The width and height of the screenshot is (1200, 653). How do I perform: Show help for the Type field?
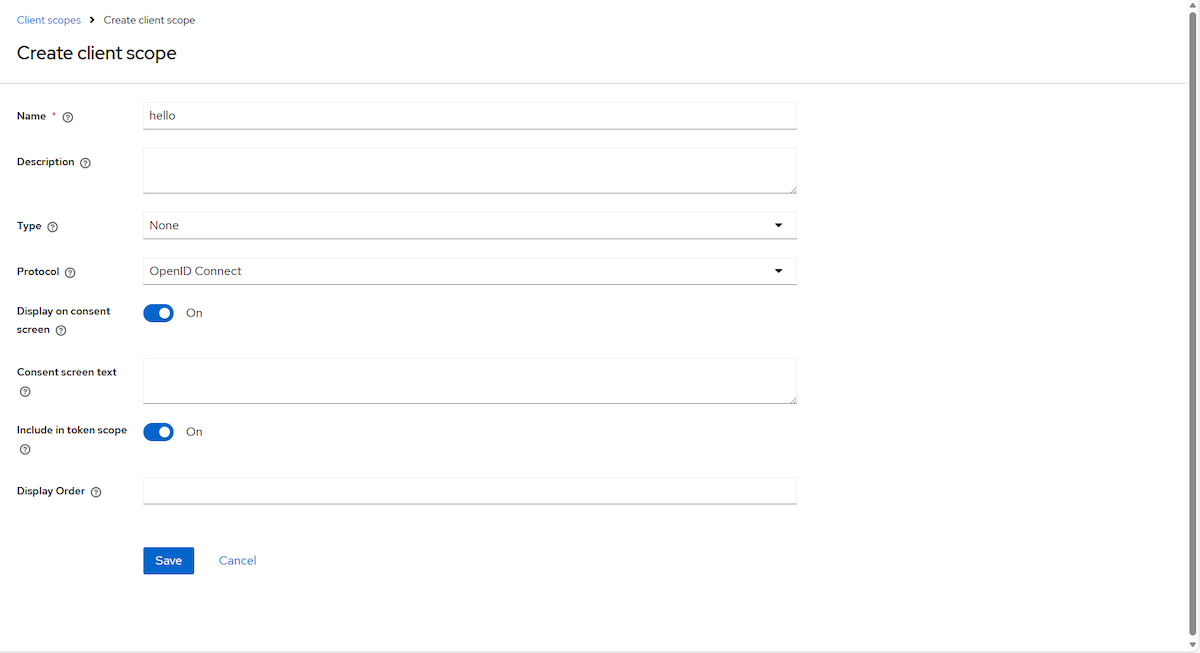coord(53,227)
